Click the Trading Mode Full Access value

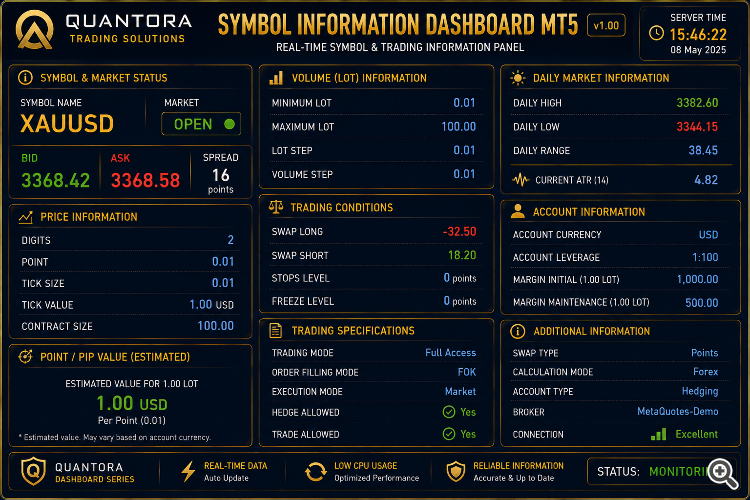451,353
